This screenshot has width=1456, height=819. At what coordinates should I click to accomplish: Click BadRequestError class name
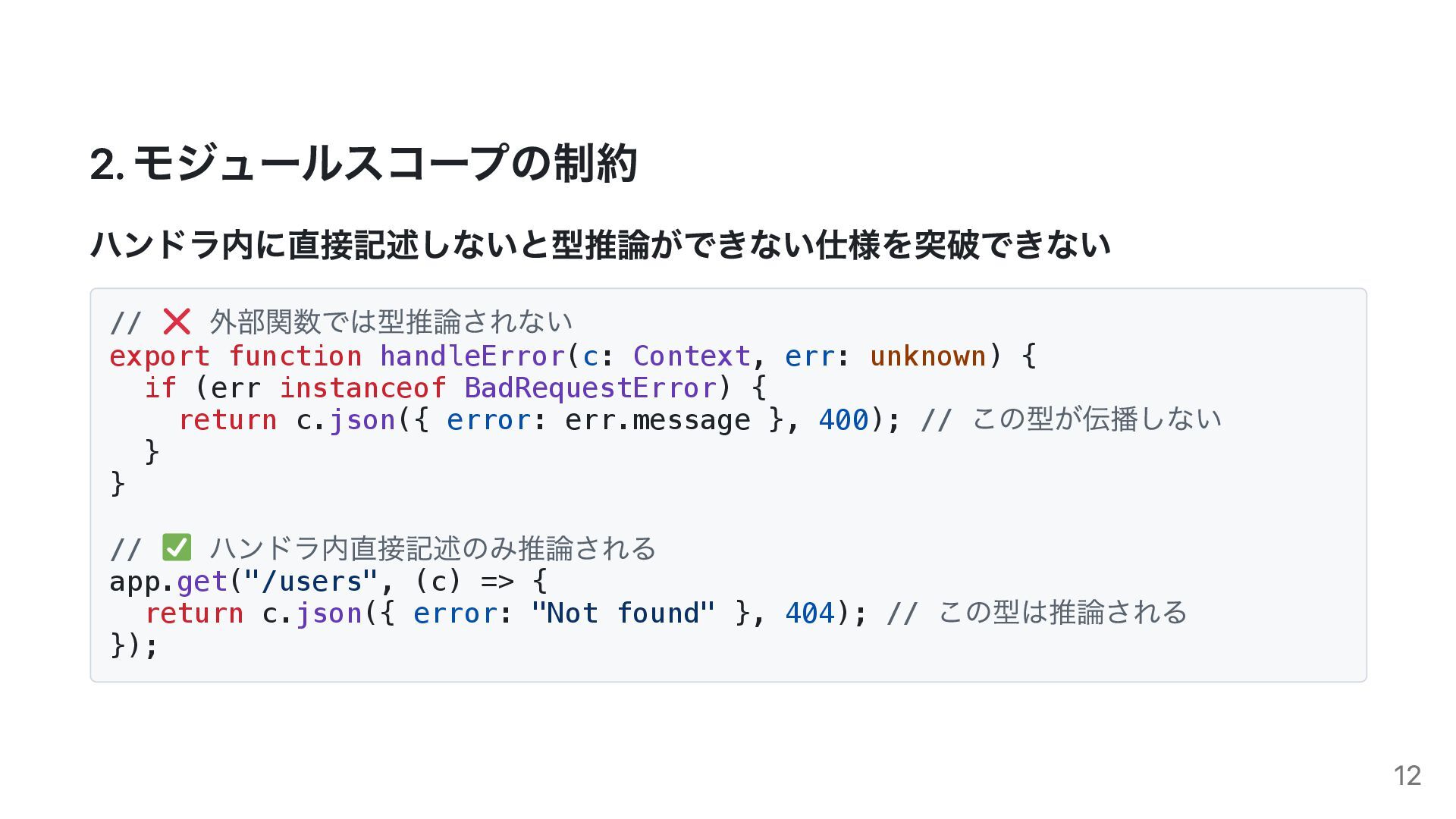pyautogui.click(x=591, y=388)
